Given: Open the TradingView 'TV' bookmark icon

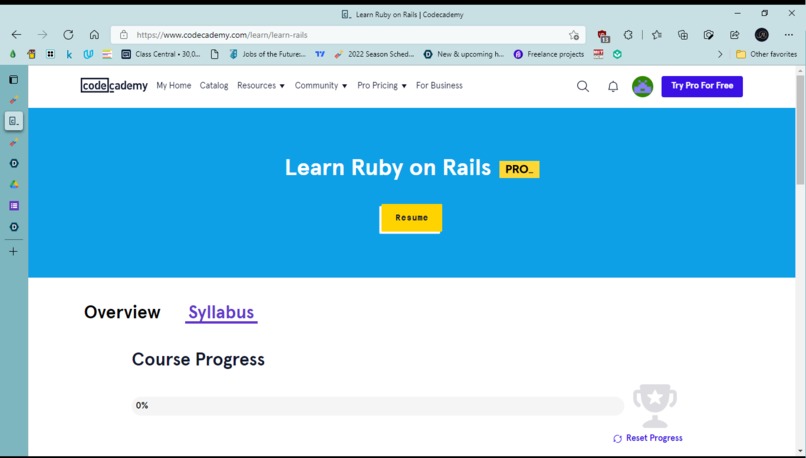Looking at the screenshot, I should tap(320, 54).
